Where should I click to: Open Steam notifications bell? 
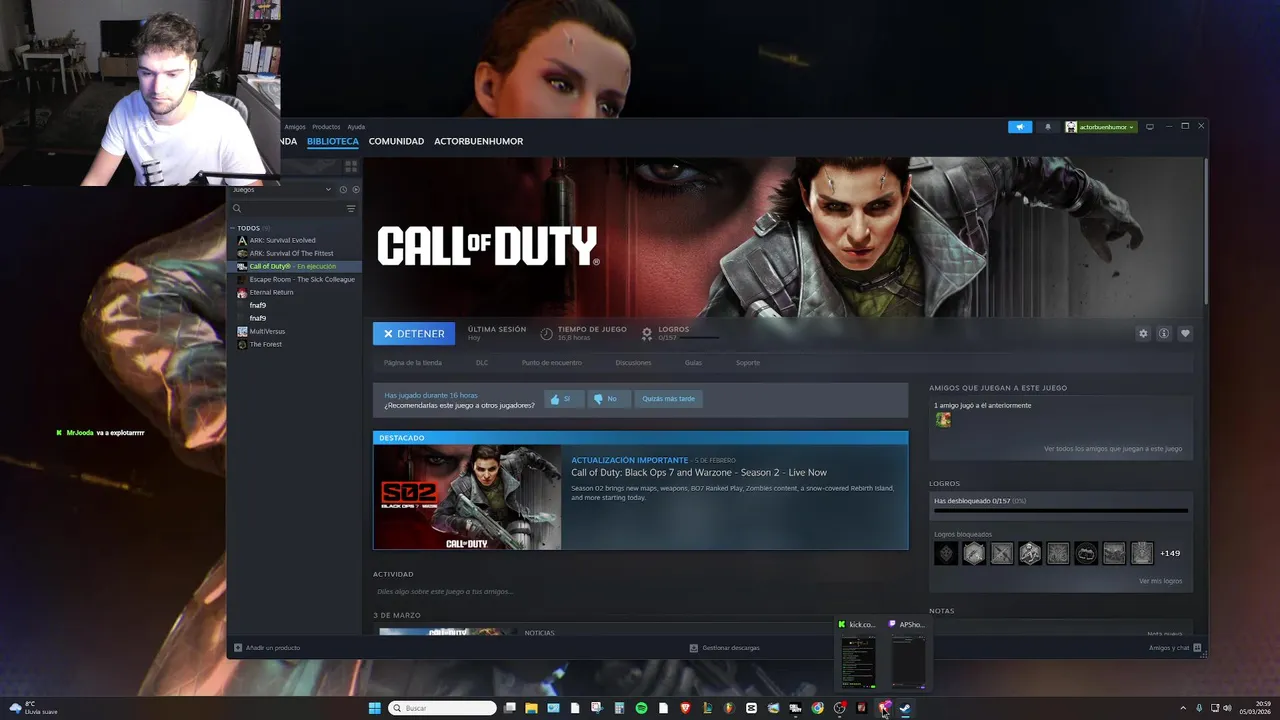tap(1048, 127)
